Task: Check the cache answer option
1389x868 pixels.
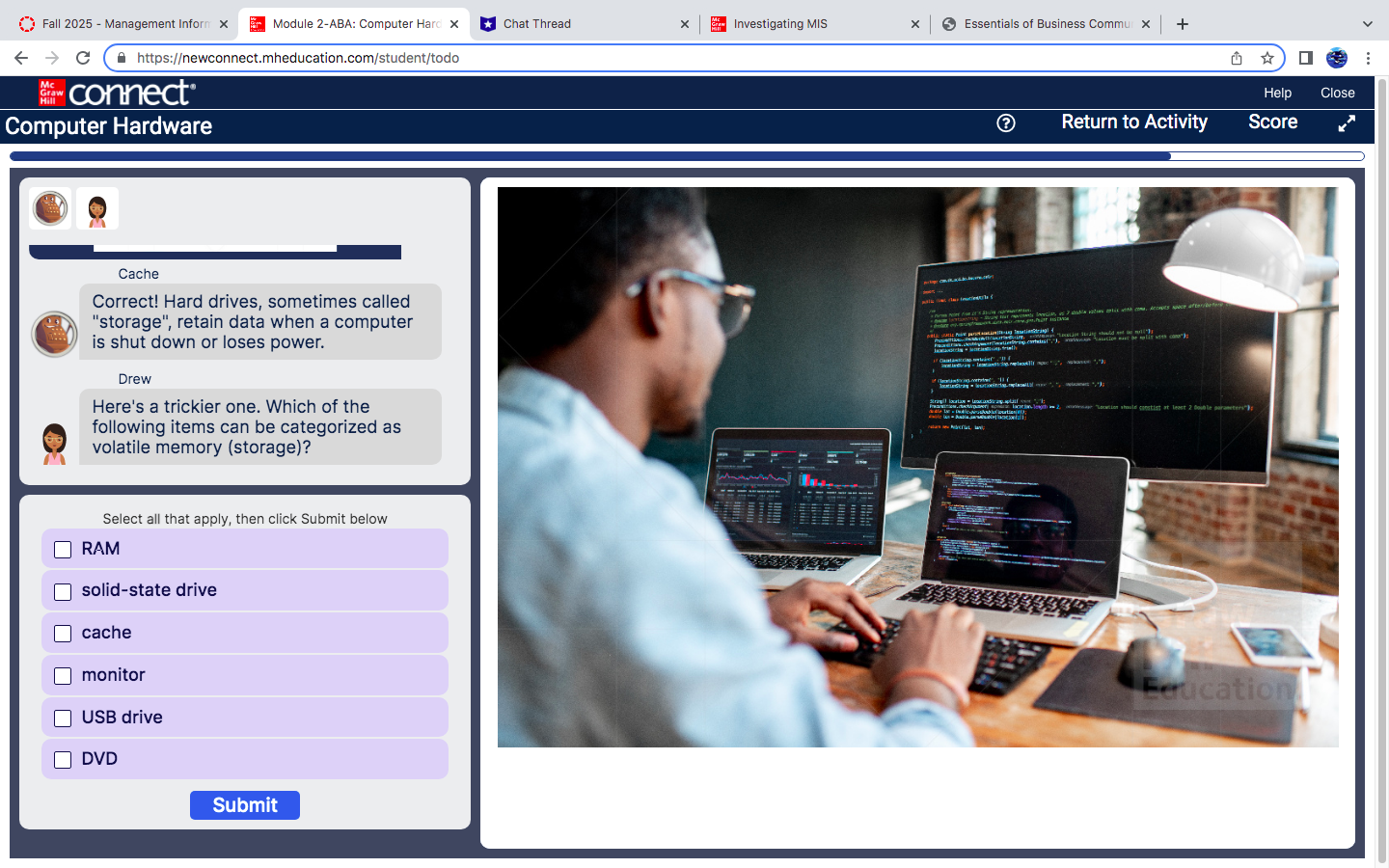Action: click(63, 633)
